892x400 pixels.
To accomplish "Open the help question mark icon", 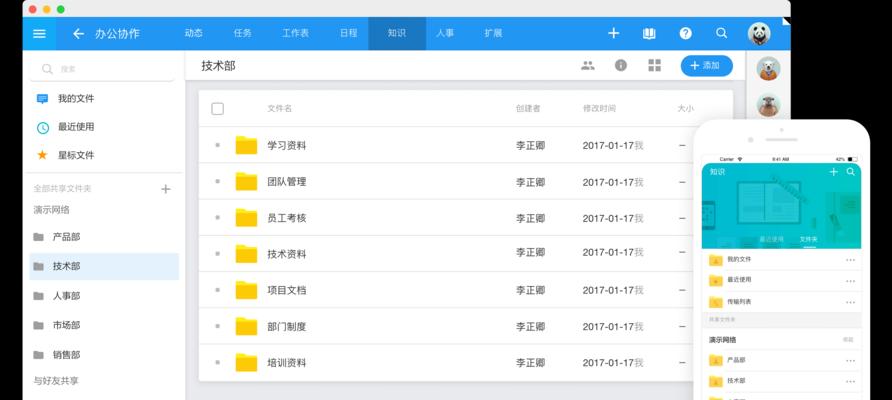I will [685, 34].
